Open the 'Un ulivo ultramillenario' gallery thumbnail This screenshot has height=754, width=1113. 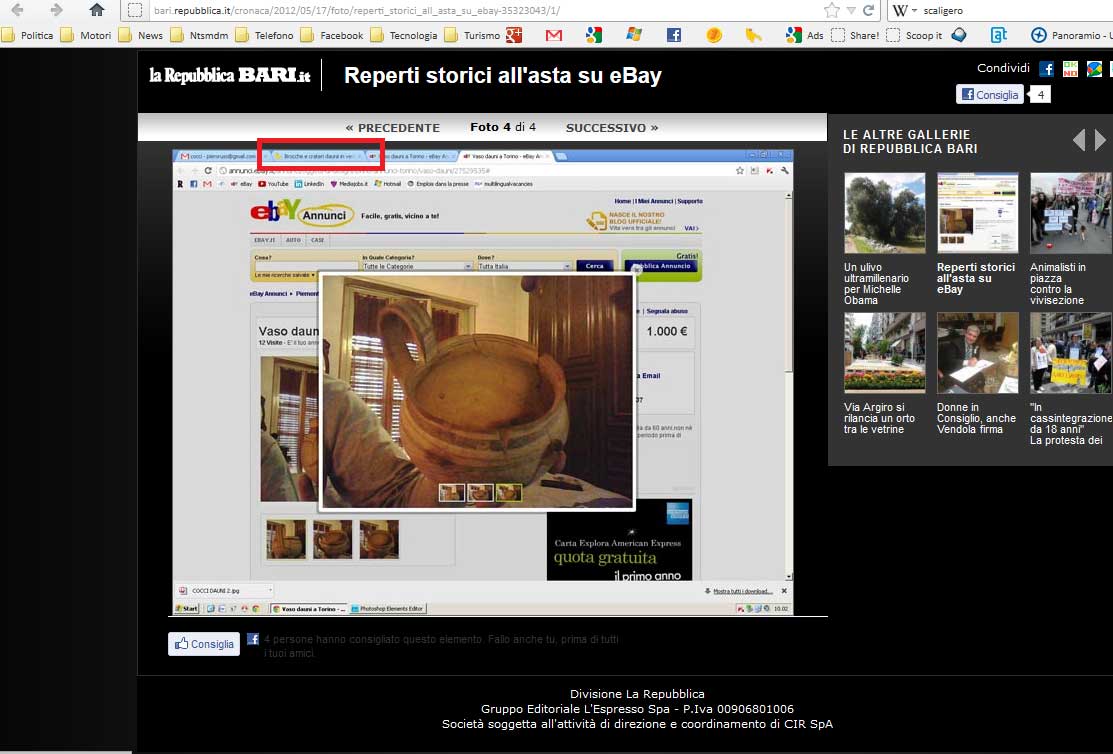tap(884, 213)
